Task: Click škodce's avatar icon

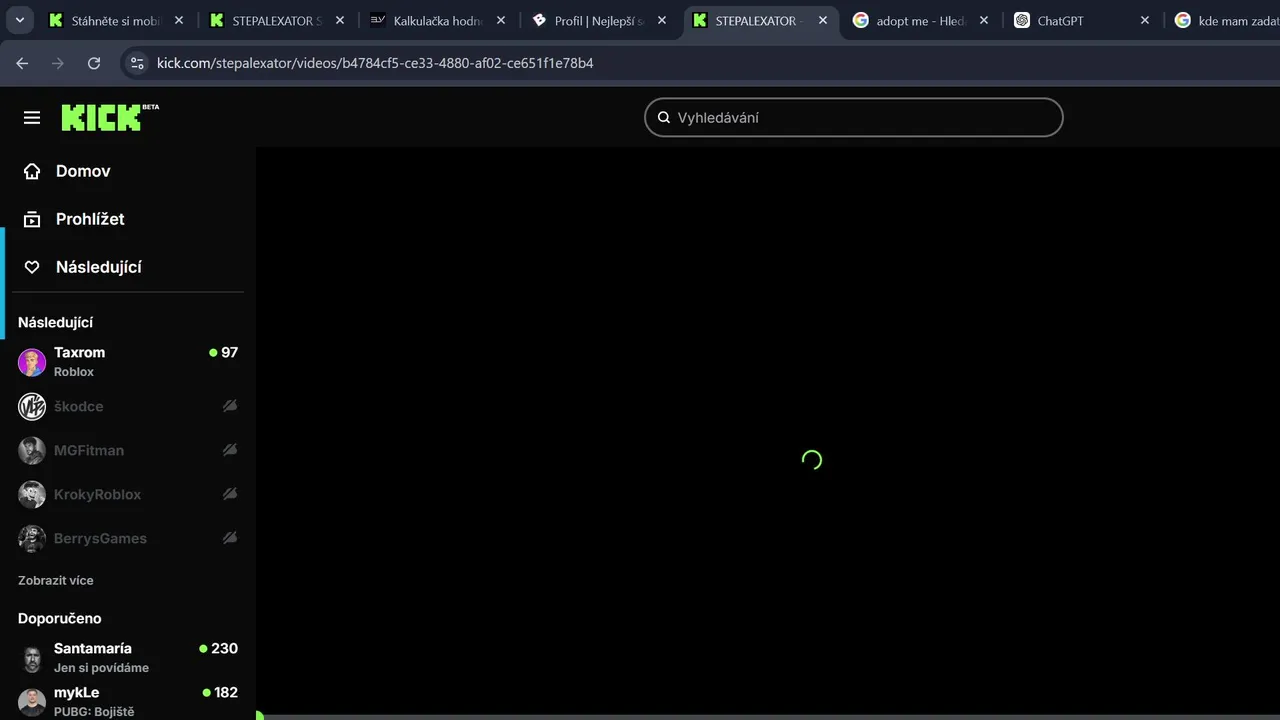Action: (x=32, y=406)
